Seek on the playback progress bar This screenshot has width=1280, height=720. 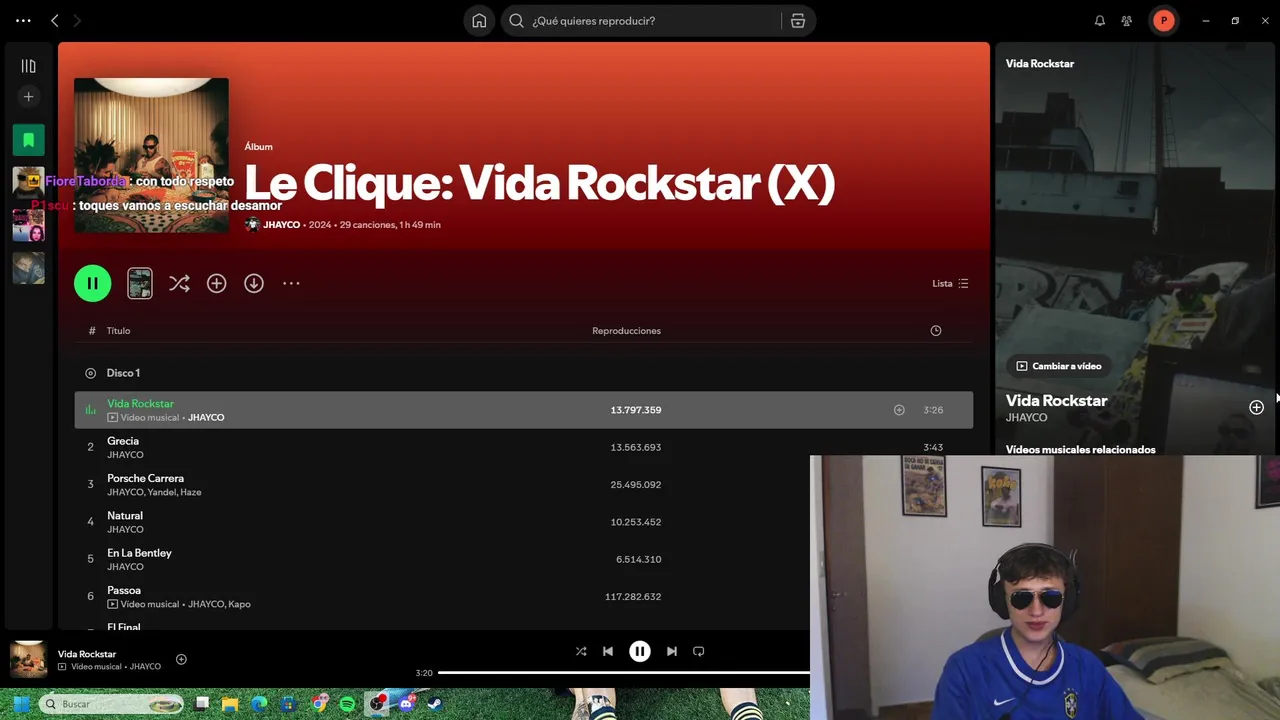point(624,673)
